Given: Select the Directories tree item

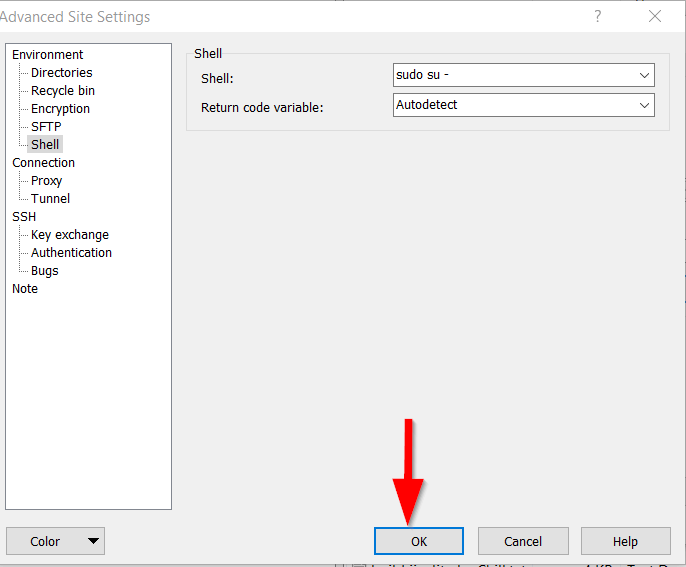Looking at the screenshot, I should (x=61, y=73).
